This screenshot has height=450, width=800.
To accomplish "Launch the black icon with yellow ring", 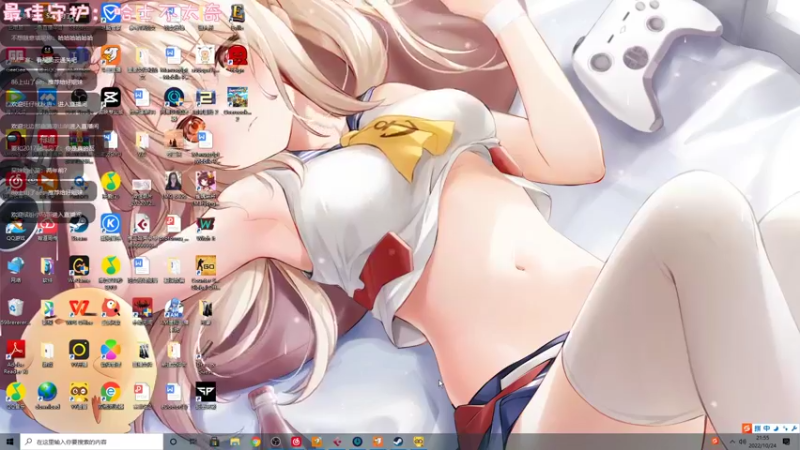I will coord(79,349).
